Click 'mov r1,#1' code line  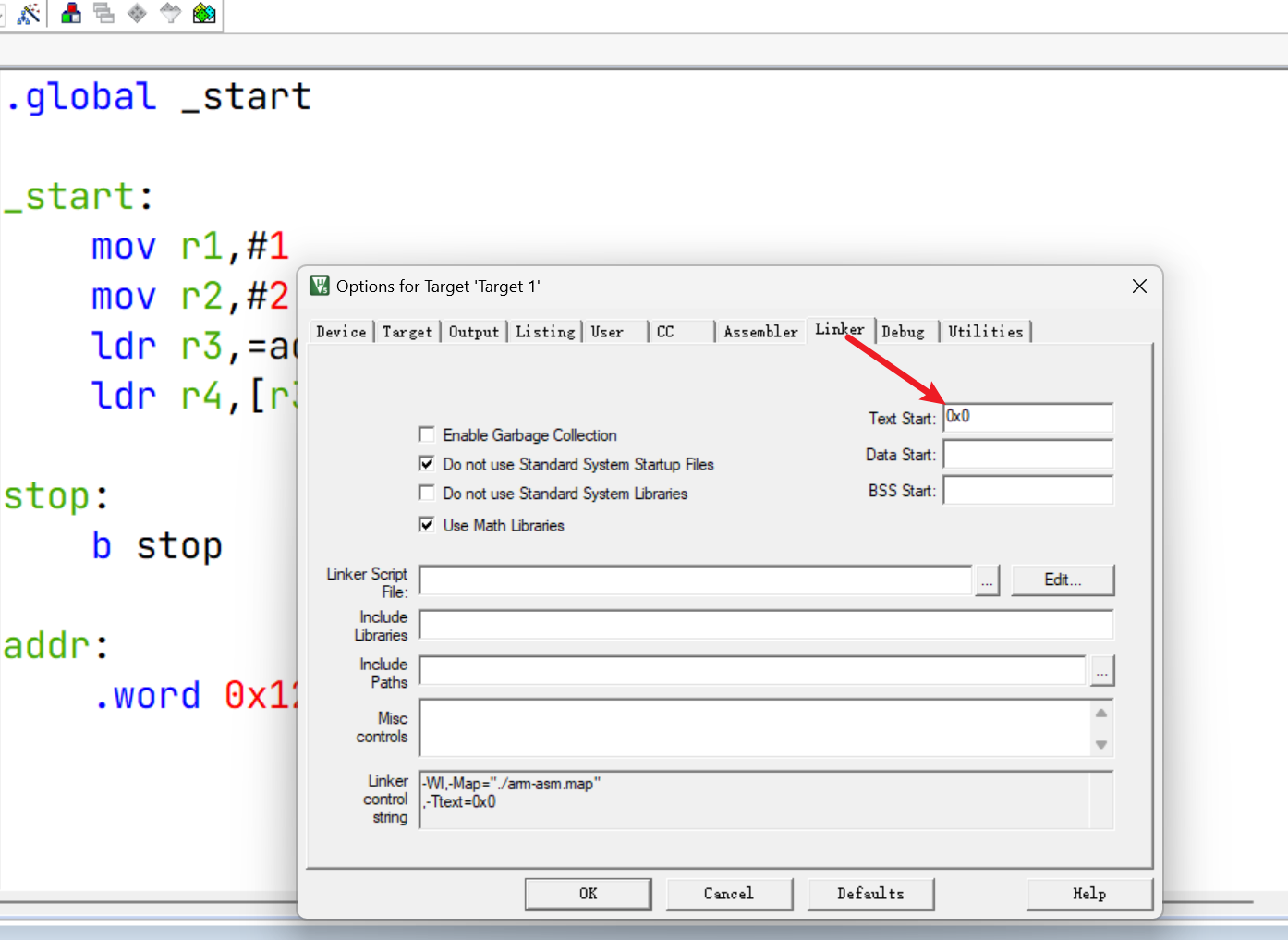[x=190, y=247]
